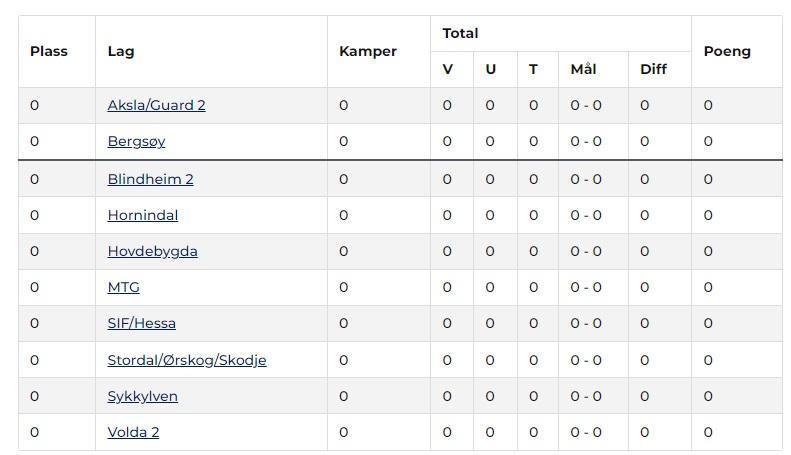Click the Total group header
Viewport: 791px width, 455px height.
(461, 33)
